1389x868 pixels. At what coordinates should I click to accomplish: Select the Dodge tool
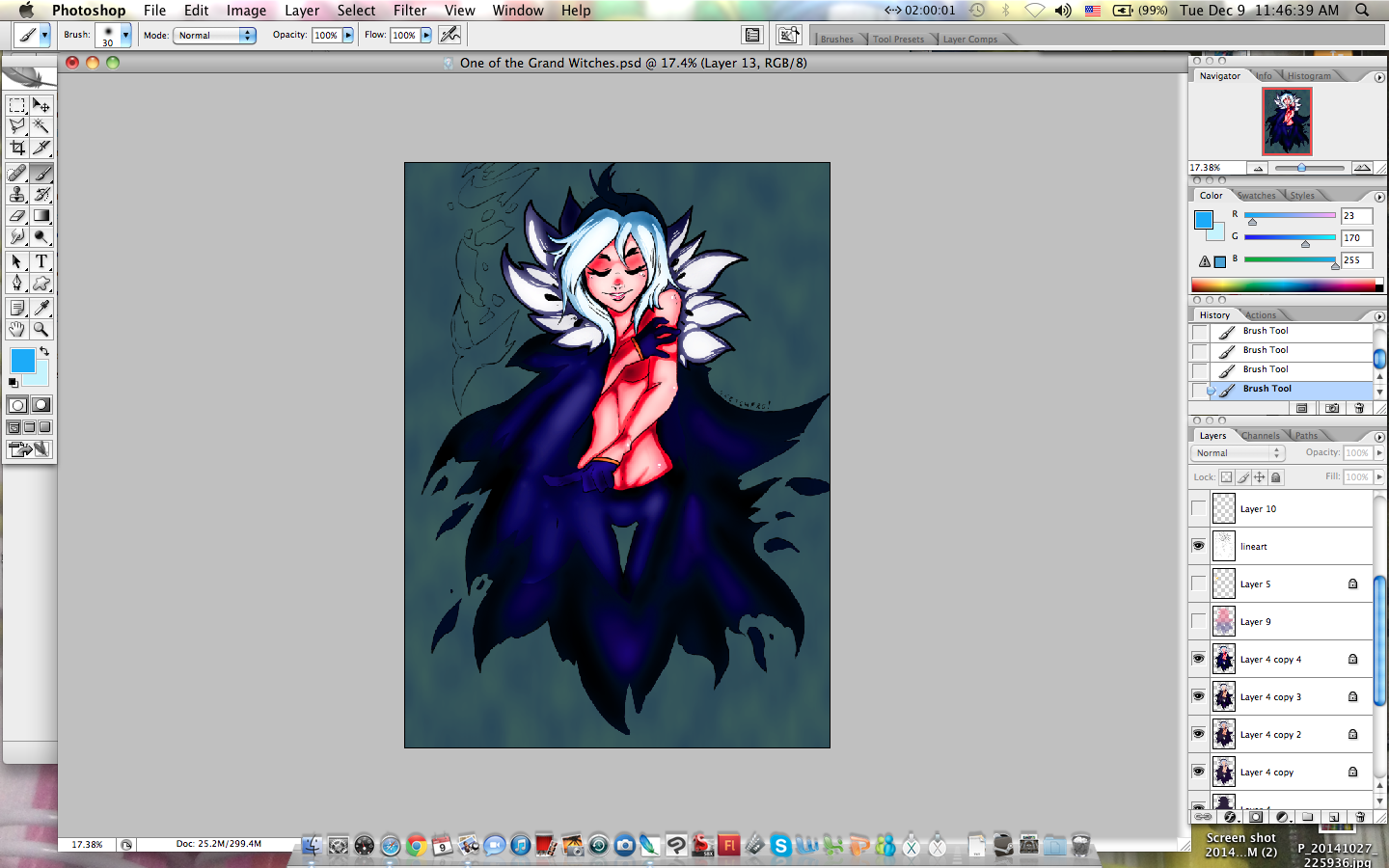41,237
